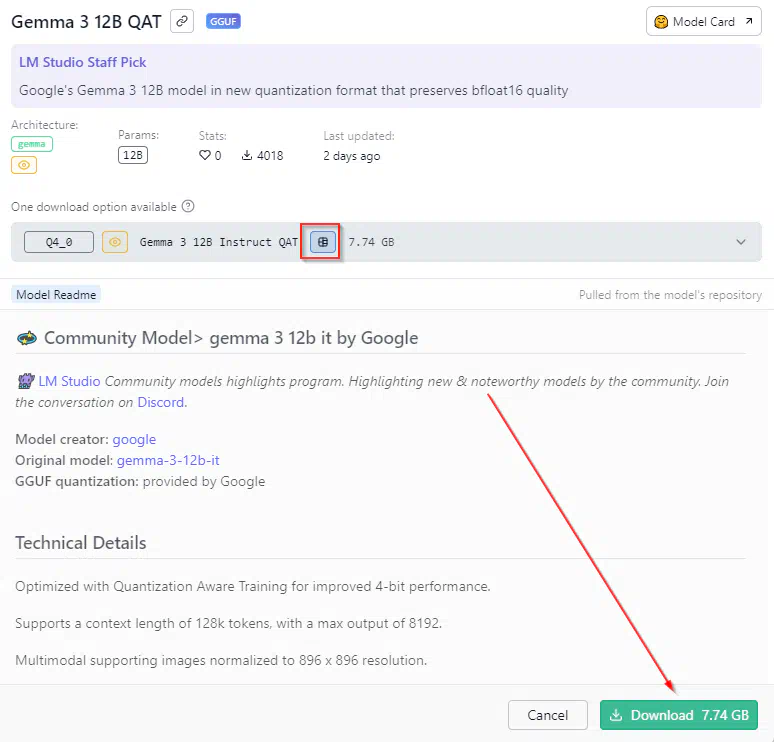Click the downloads count icon showing 4018
The width and height of the screenshot is (774, 742).
(247, 156)
